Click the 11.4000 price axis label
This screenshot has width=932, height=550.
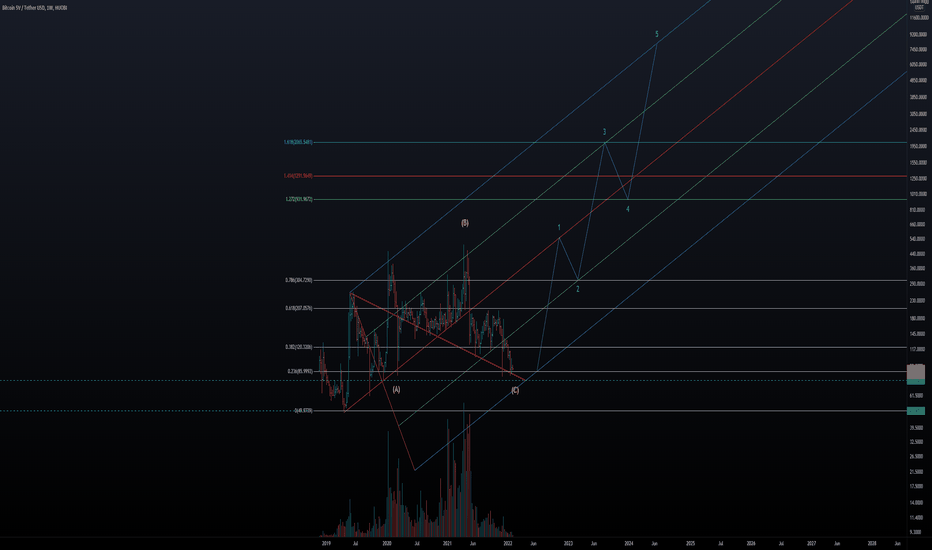click(917, 517)
